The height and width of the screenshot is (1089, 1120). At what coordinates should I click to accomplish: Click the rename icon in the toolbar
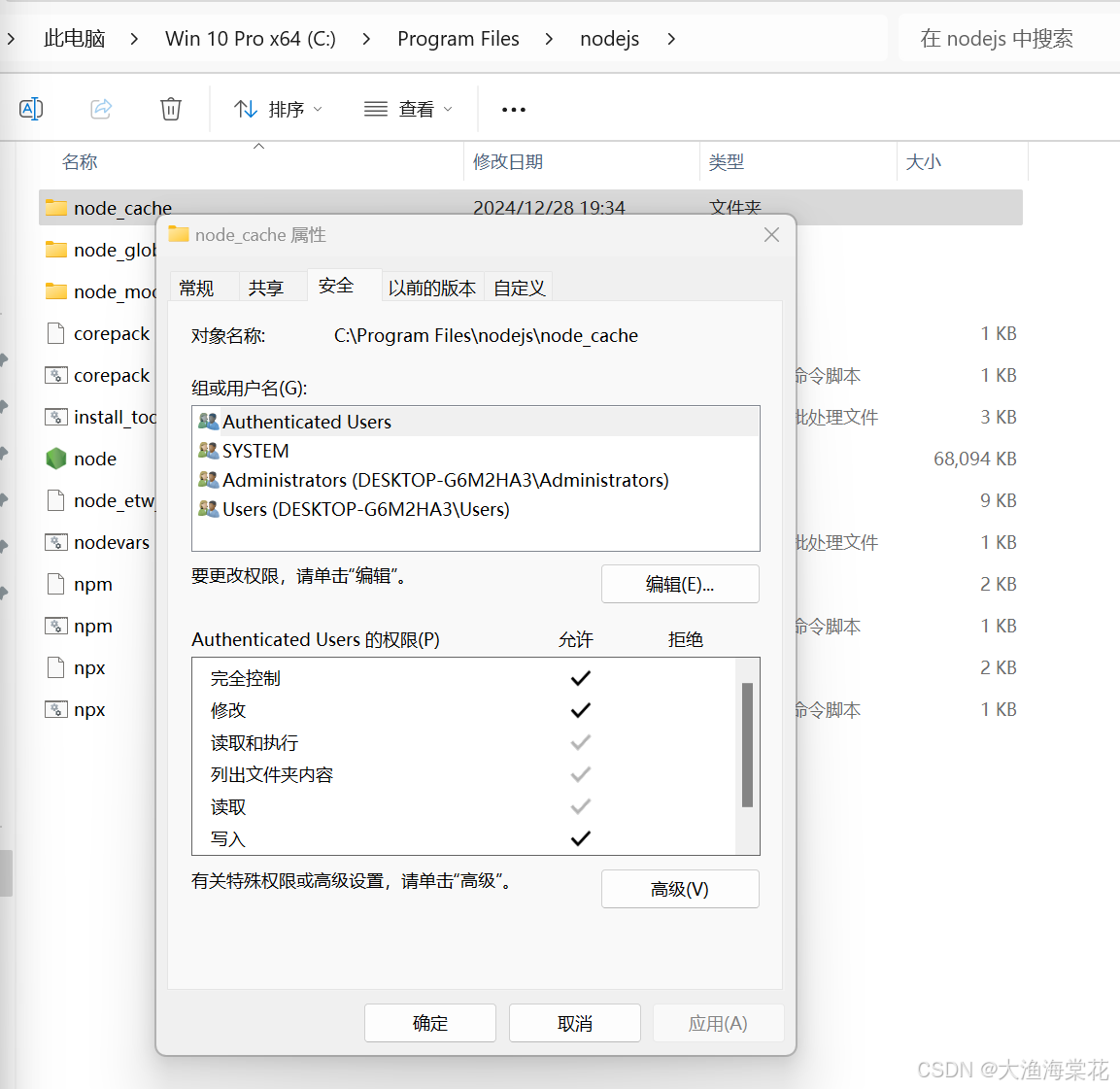(30, 109)
